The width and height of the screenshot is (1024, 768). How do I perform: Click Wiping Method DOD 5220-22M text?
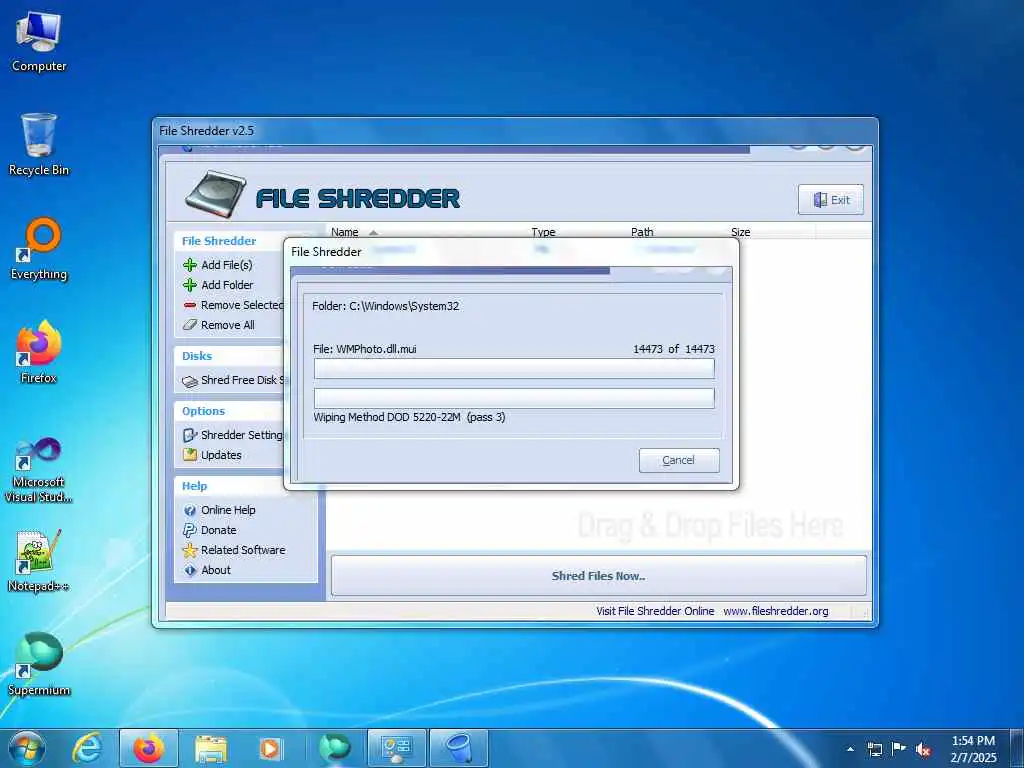(409, 417)
